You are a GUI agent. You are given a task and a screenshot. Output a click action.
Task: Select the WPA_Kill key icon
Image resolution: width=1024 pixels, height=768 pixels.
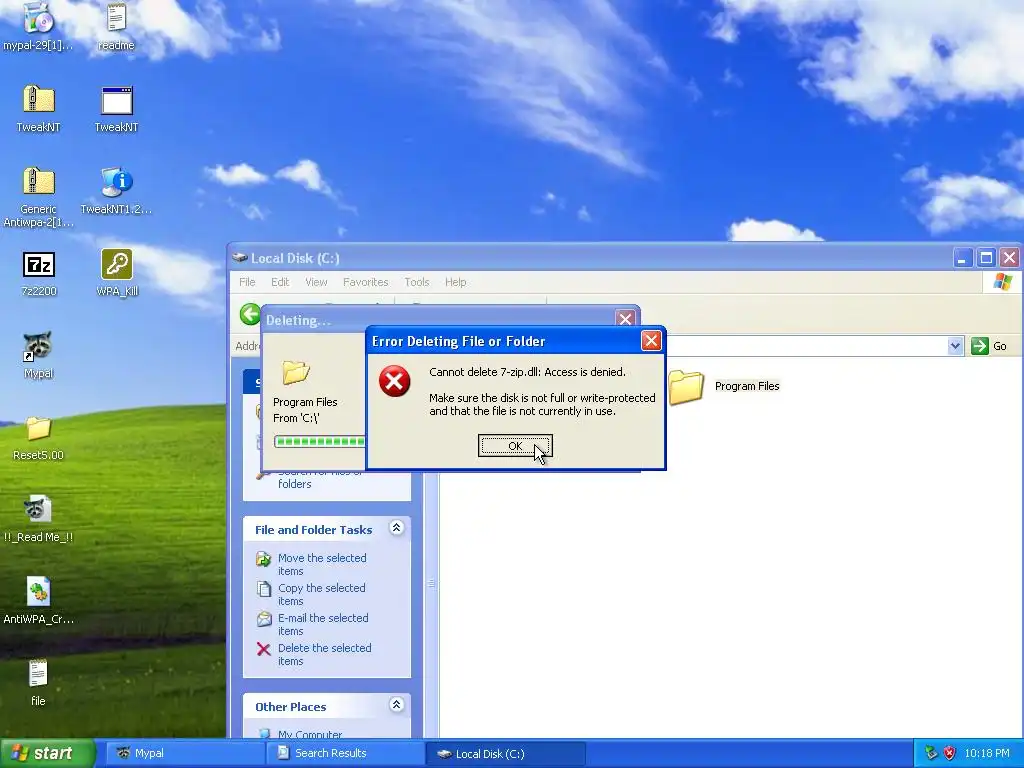click(117, 274)
